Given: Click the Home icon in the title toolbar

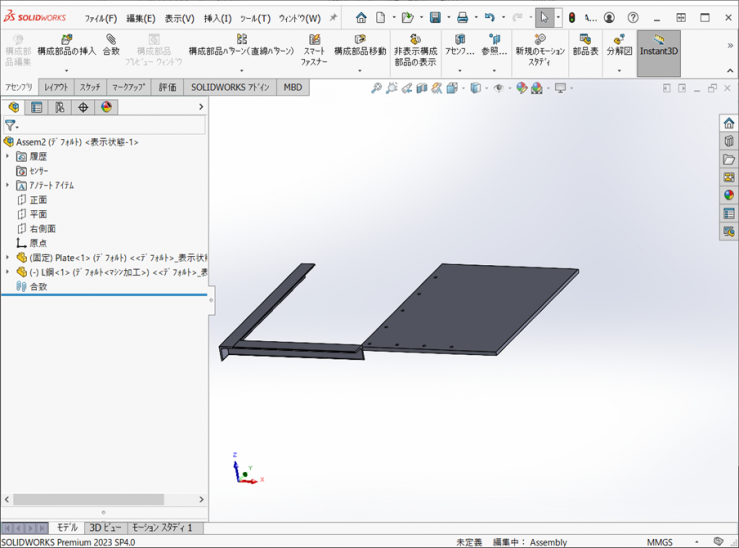Looking at the screenshot, I should (x=361, y=18).
